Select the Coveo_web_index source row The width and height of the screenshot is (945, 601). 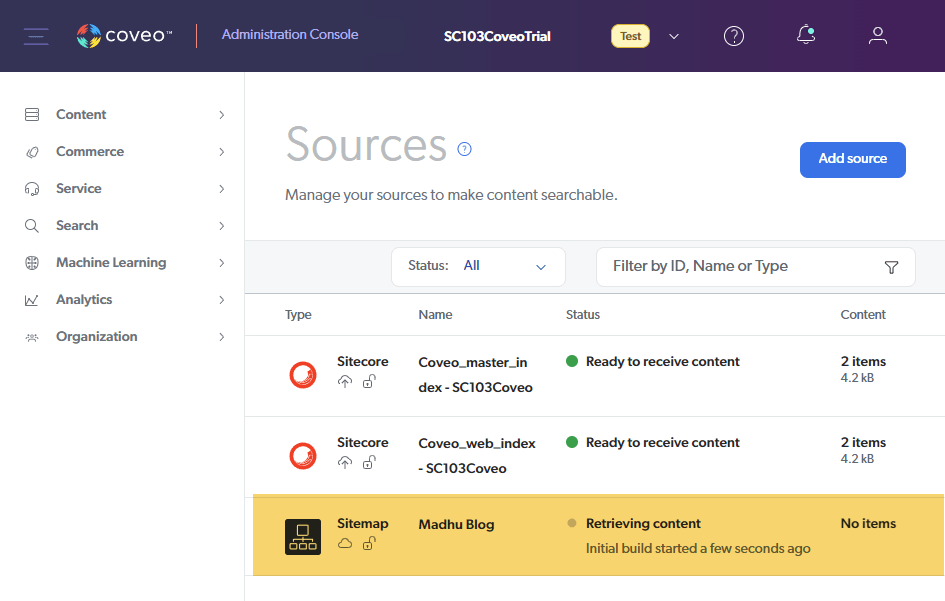(476, 456)
